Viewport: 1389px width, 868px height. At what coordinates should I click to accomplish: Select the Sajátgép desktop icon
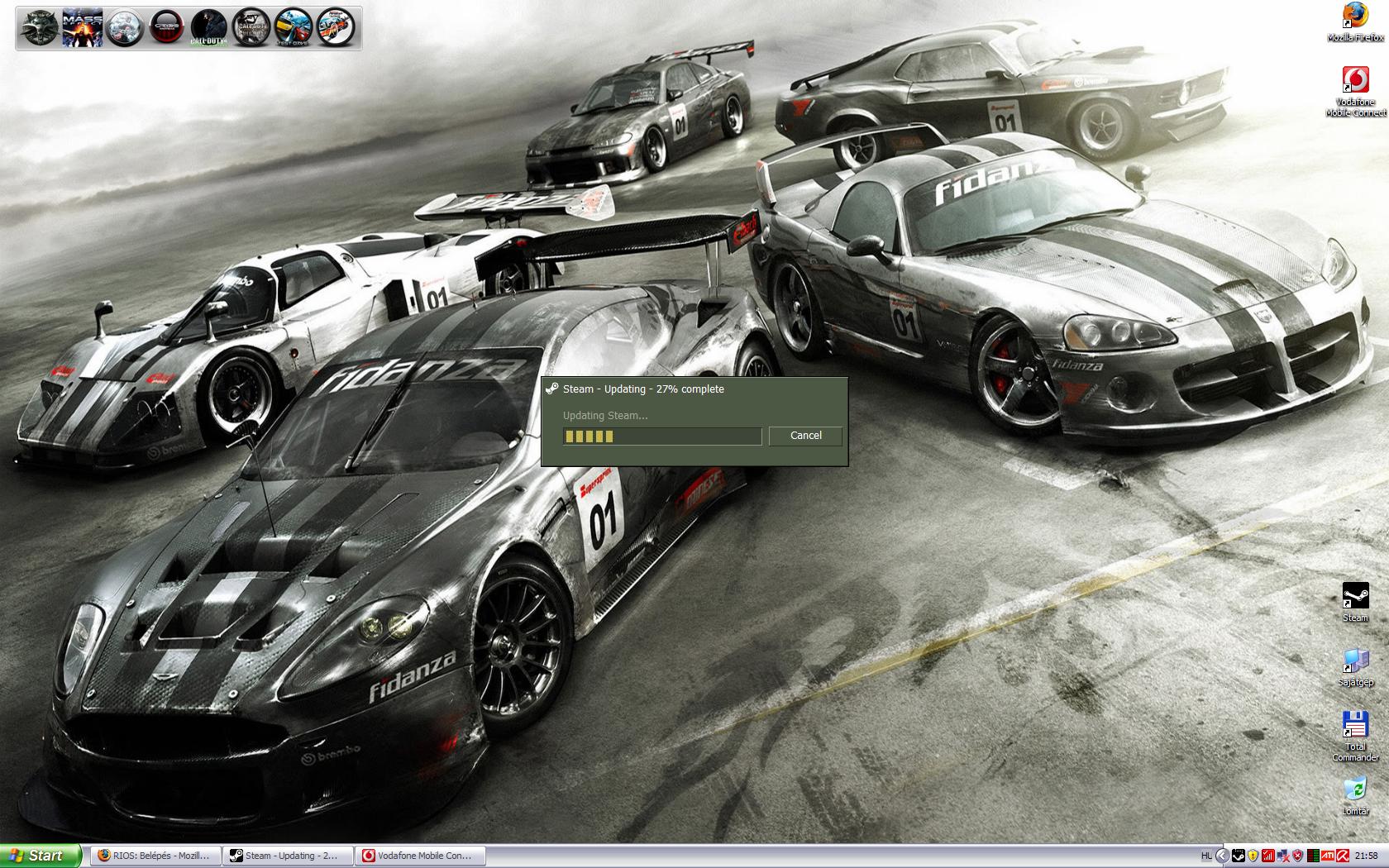(x=1355, y=667)
